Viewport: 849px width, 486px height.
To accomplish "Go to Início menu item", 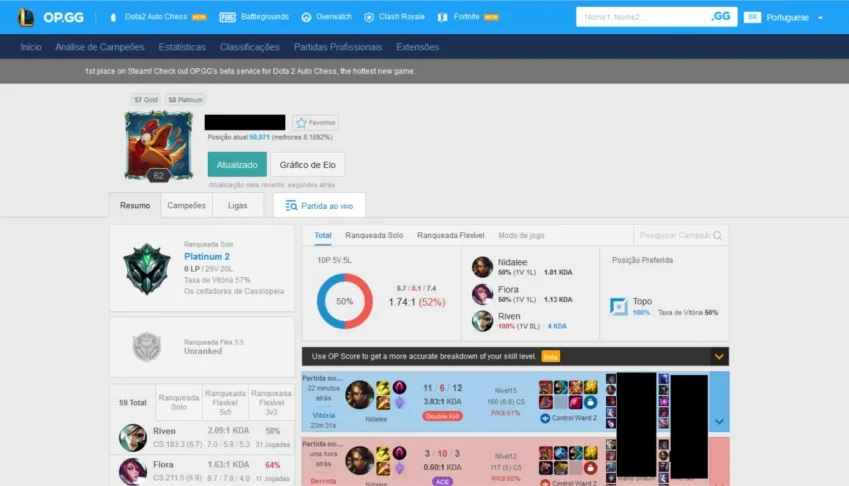I will [x=31, y=47].
